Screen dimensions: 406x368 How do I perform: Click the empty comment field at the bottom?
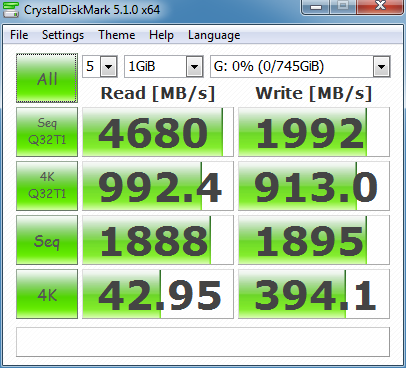coord(203,342)
